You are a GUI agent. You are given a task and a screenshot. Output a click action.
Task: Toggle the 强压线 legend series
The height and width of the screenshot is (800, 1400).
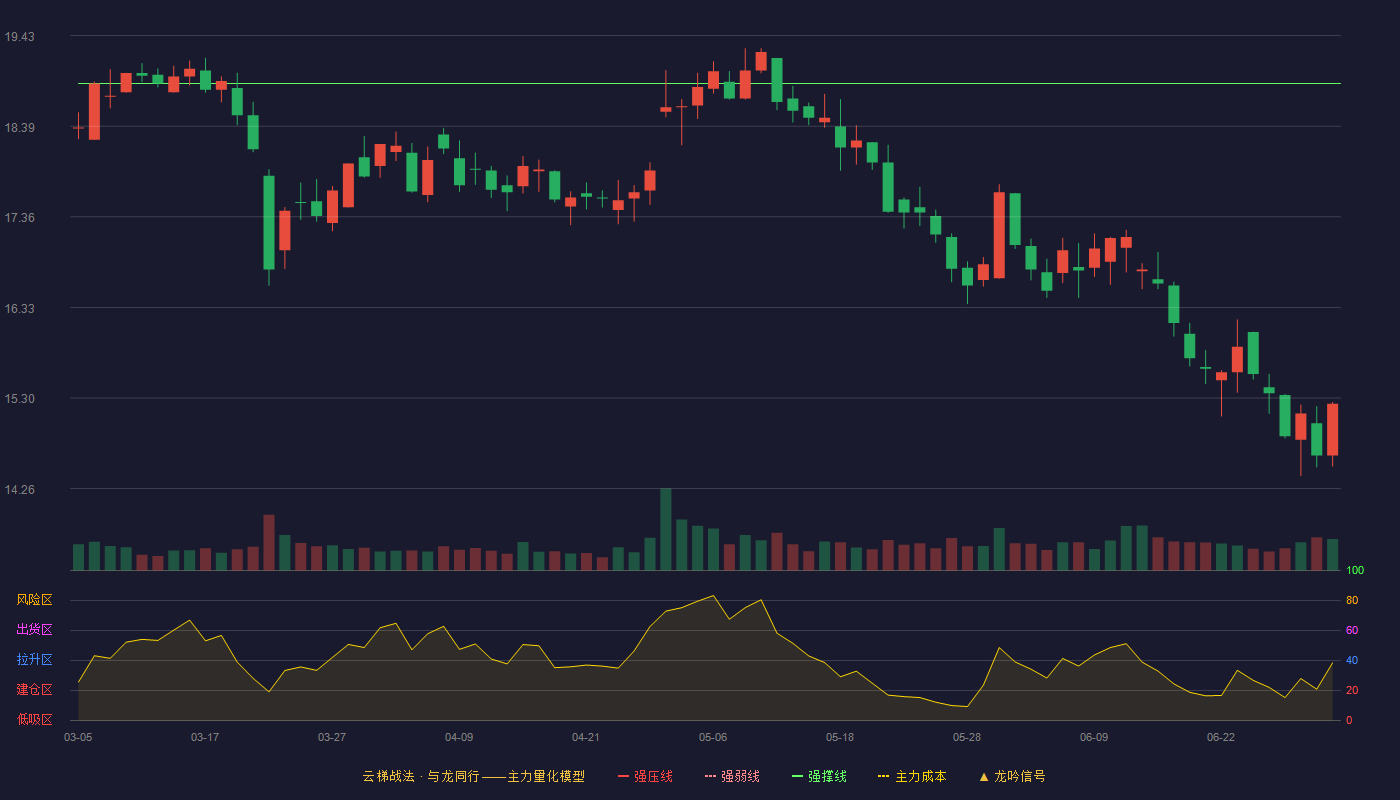645,776
